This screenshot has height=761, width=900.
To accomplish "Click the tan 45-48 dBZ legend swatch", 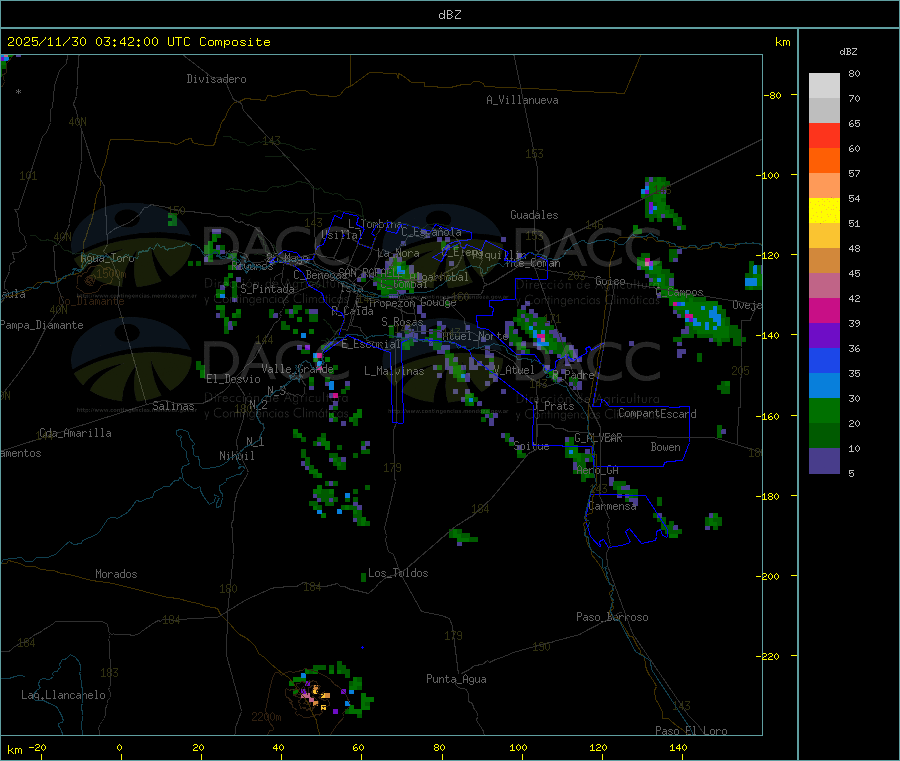I will [x=824, y=261].
